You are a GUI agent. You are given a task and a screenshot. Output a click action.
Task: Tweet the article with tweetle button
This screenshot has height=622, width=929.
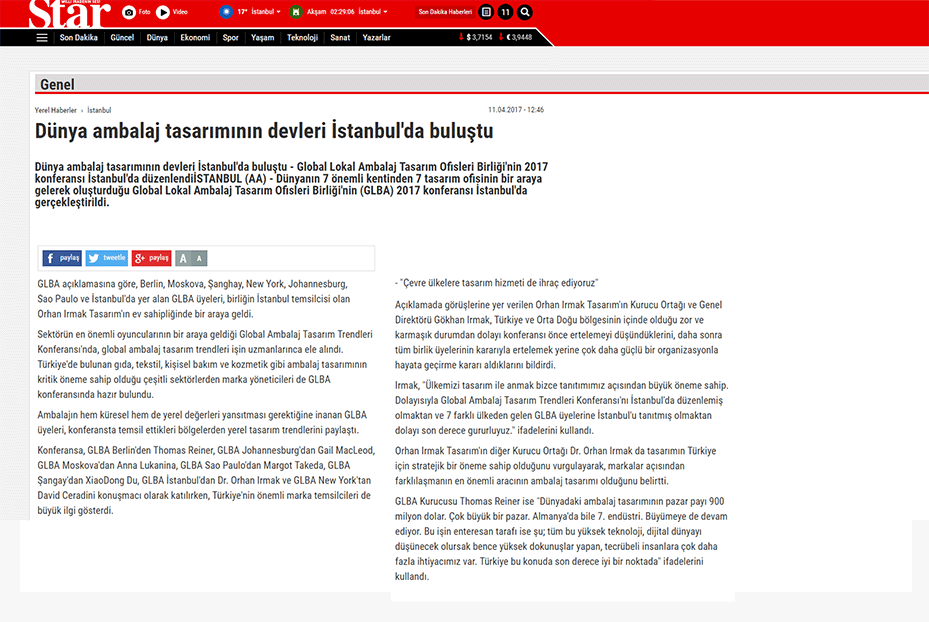coord(107,258)
